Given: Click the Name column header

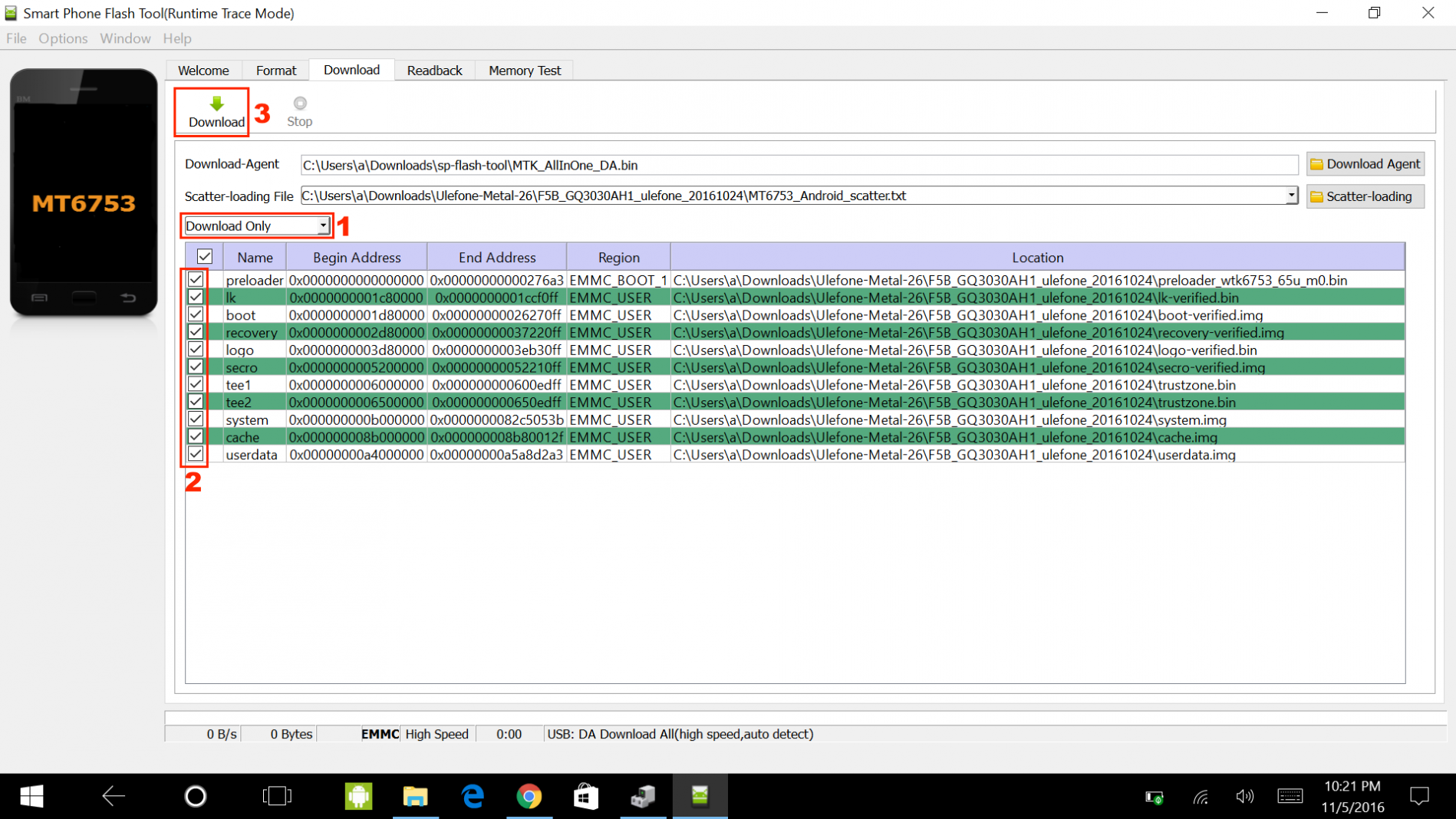Looking at the screenshot, I should coord(255,258).
